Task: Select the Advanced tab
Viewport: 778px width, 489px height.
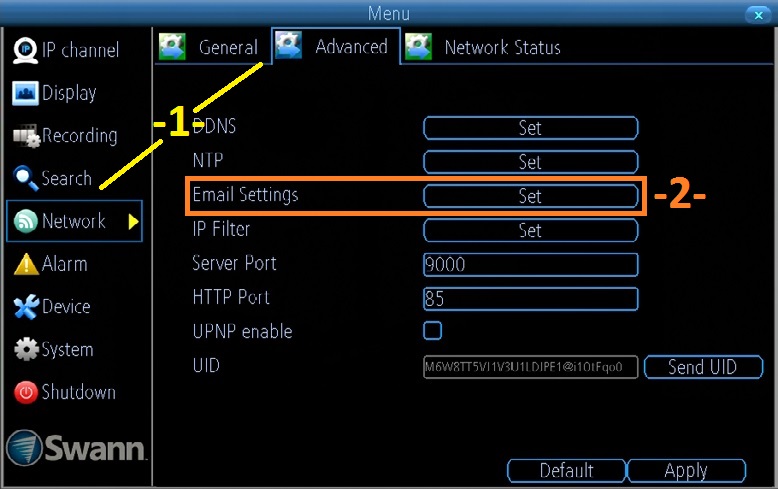Action: click(335, 47)
